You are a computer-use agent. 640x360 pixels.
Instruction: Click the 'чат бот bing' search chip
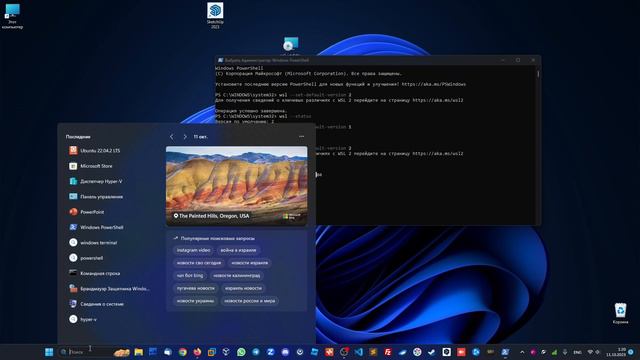tap(190, 276)
